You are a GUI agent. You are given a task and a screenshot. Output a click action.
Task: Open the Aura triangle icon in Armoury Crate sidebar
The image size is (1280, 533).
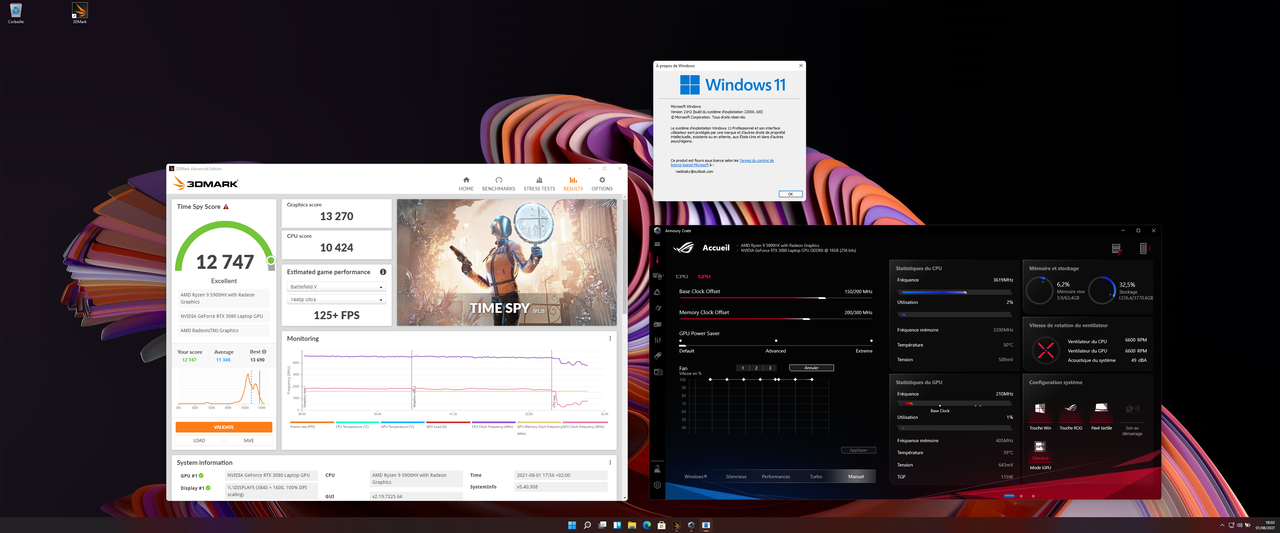(x=657, y=292)
